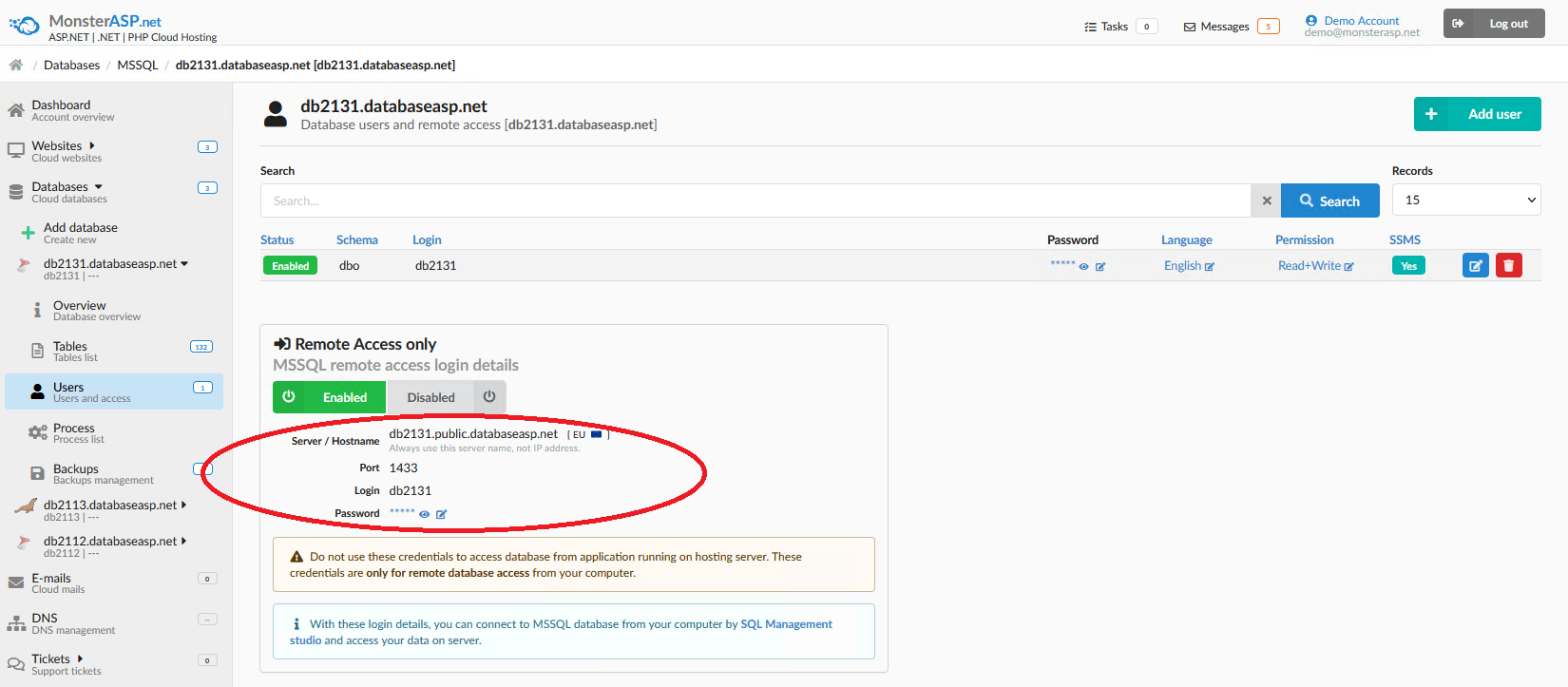Sort by Status column
The width and height of the screenshot is (1568, 687).
(x=277, y=240)
